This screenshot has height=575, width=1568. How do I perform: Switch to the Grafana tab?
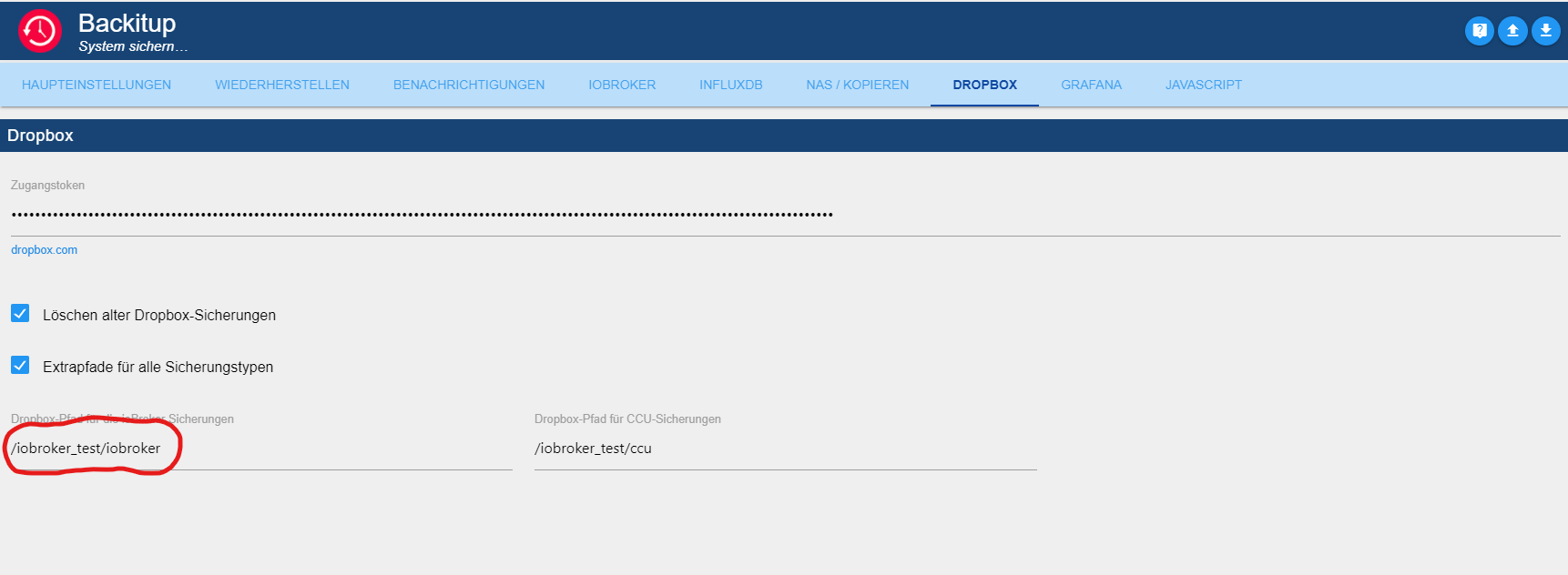click(x=1092, y=85)
